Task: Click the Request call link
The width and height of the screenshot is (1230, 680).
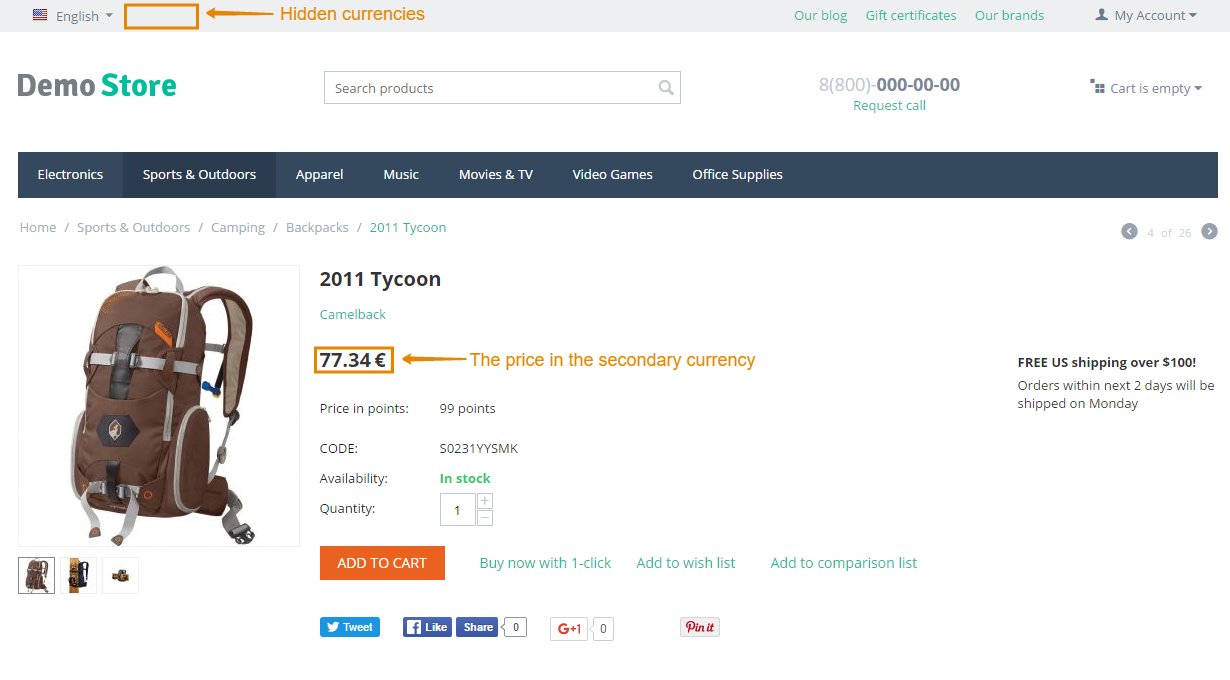Action: (889, 106)
